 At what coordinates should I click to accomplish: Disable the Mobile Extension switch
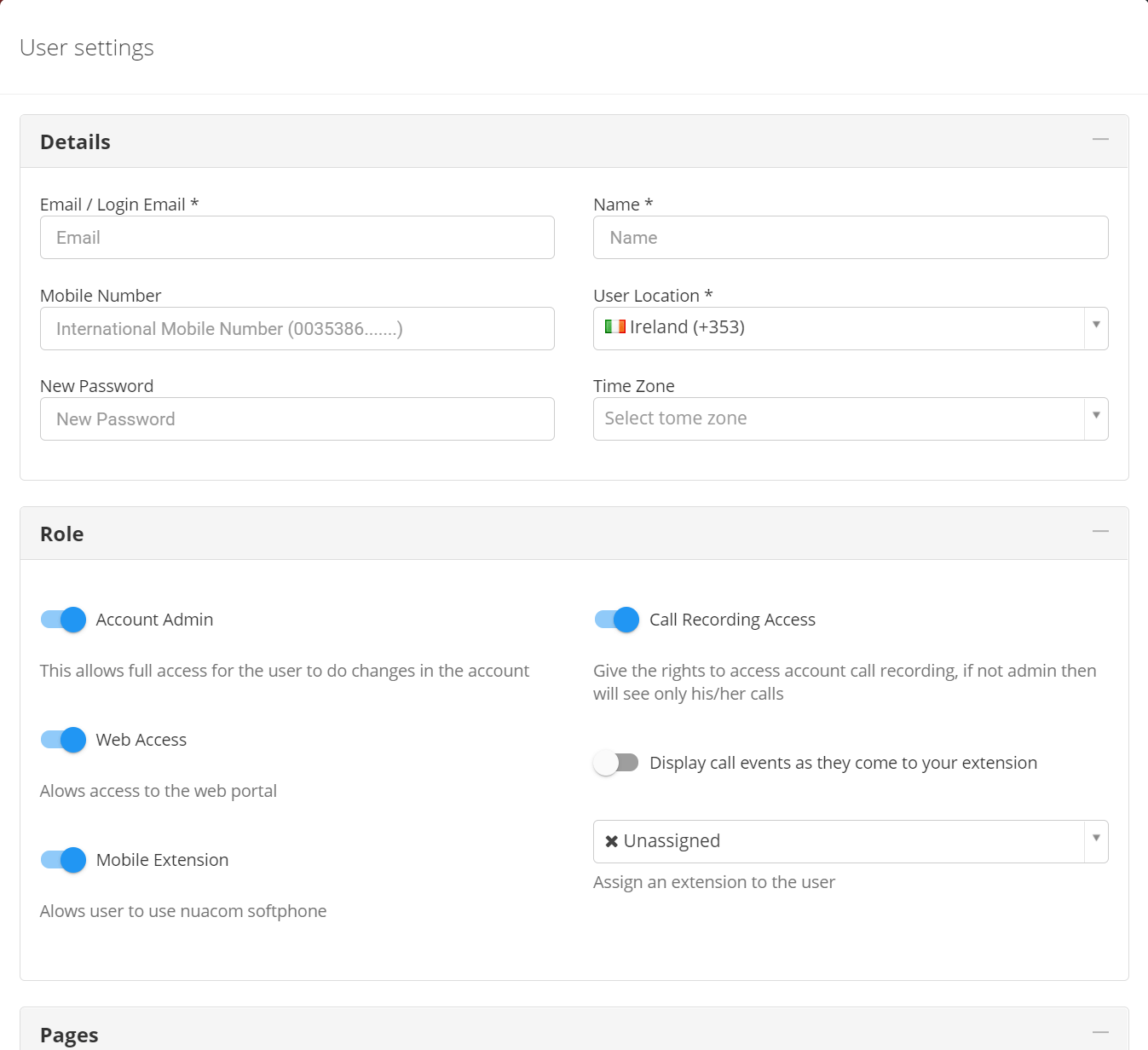[63, 860]
